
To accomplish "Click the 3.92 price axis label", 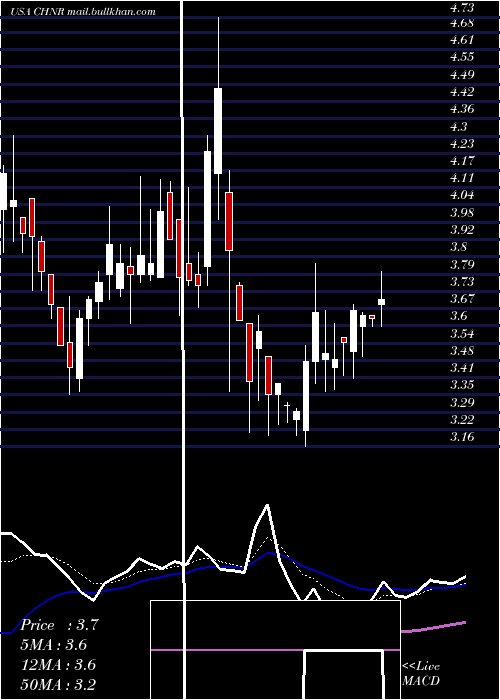I will [461, 230].
